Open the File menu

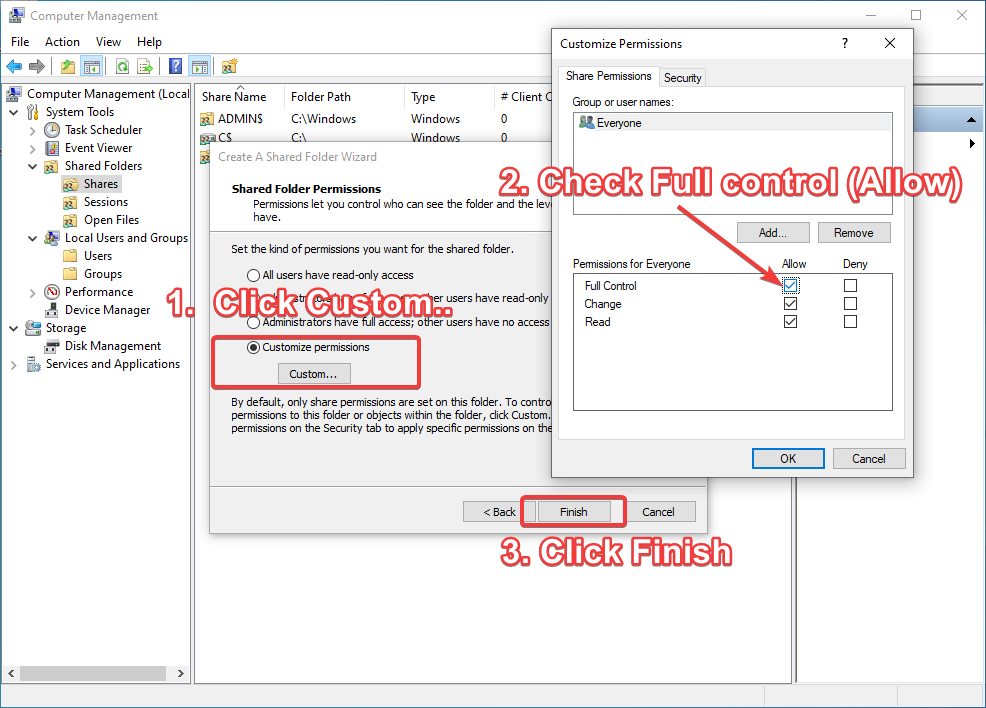coord(20,41)
